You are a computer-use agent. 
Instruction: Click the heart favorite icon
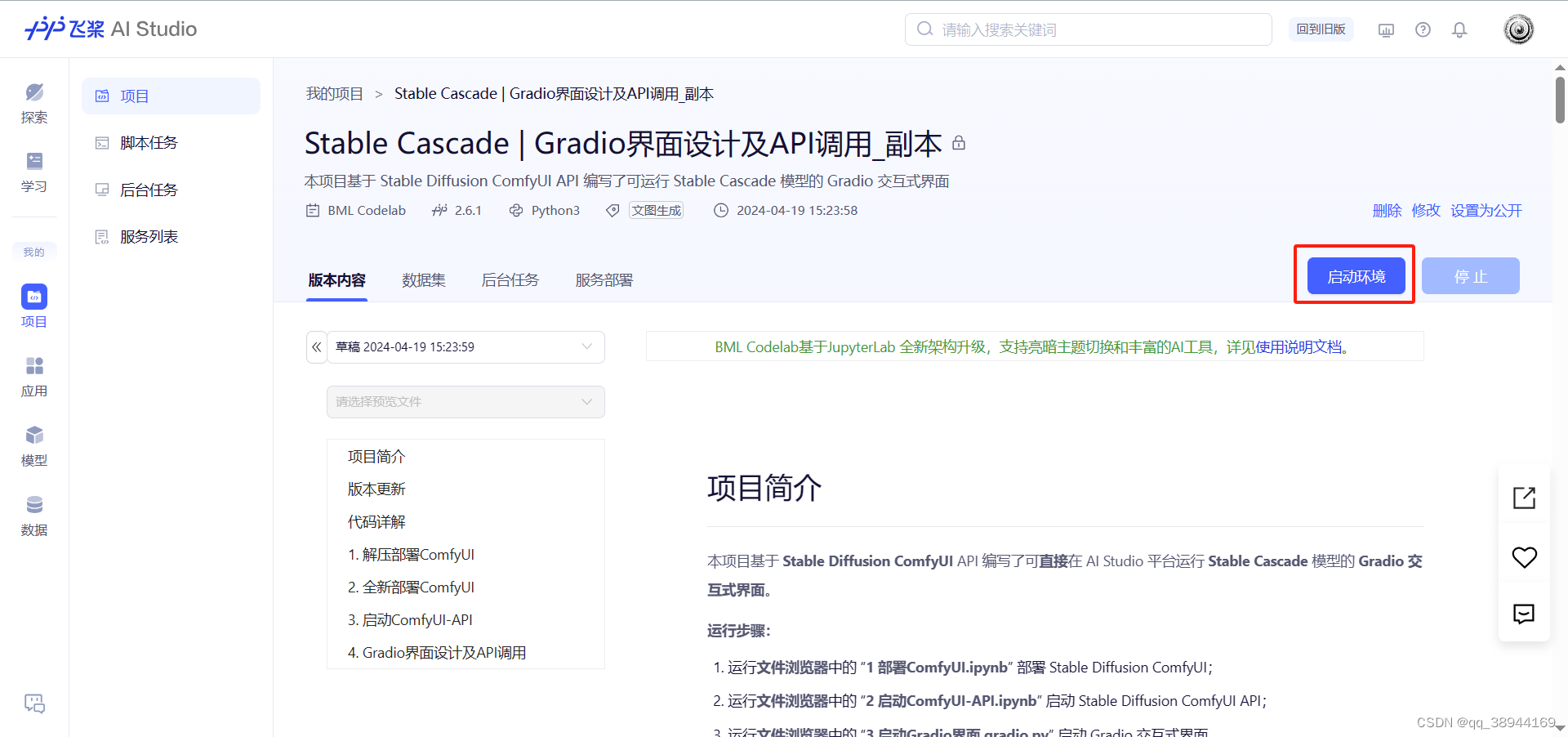pos(1524,556)
